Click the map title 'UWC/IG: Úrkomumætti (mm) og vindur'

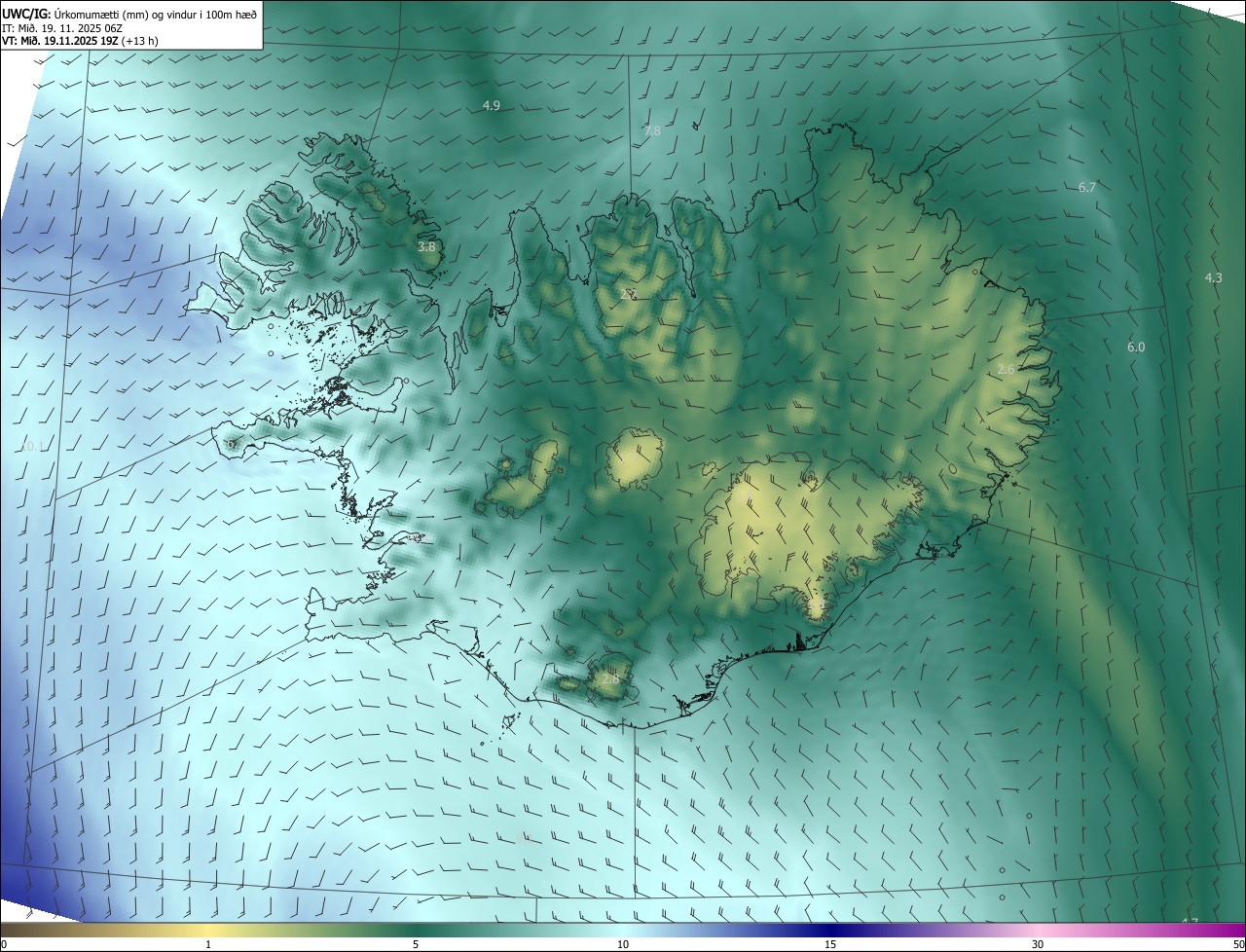[128, 13]
